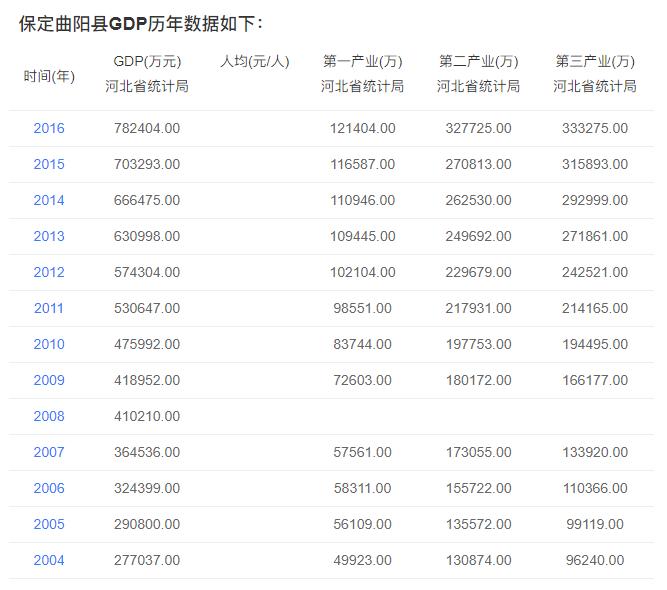This screenshot has height=590, width=667.
Task: Select secondary industry value 327725.00
Action: coord(479,128)
